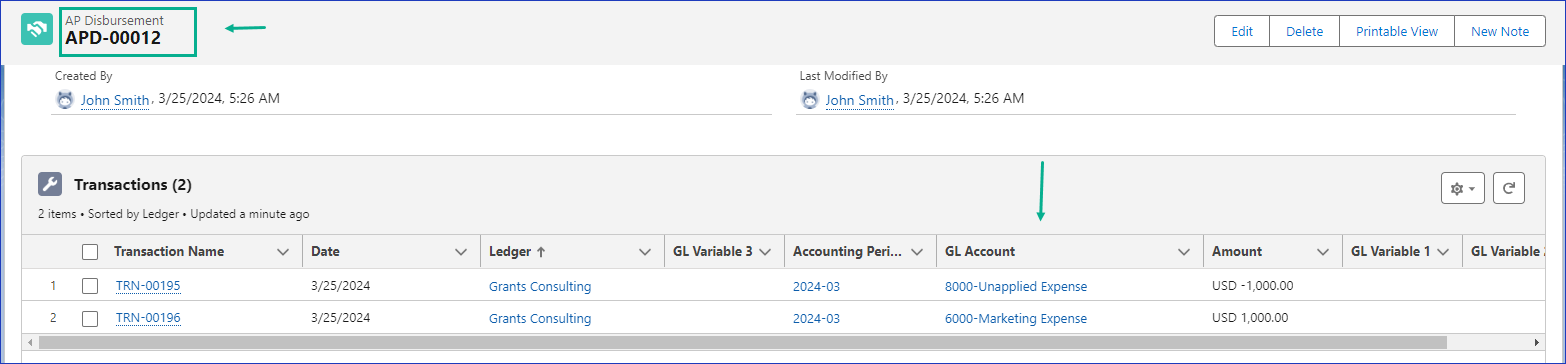Viewport: 1566px width, 364px height.
Task: Open John Smith link under Created By
Action: click(115, 100)
